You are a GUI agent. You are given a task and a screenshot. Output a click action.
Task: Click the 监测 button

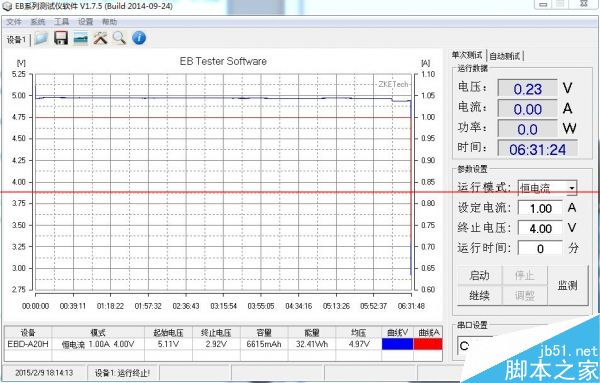pos(567,285)
